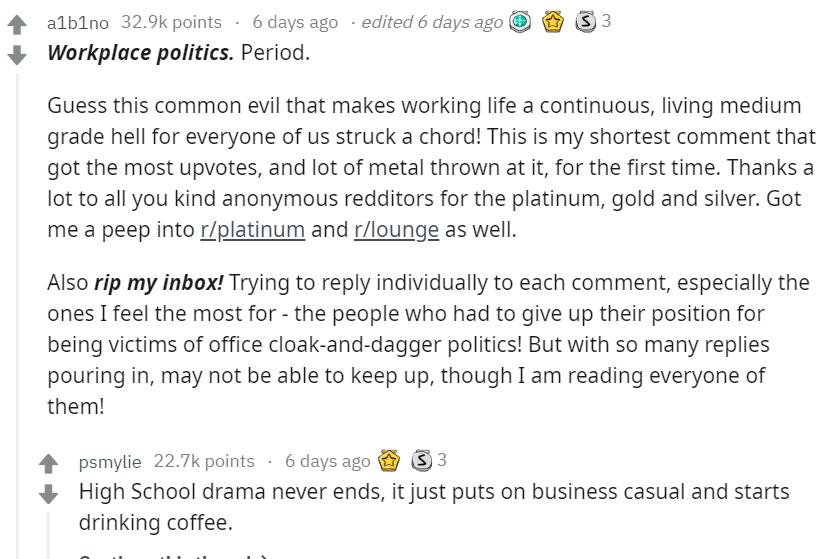840x559 pixels.
Task: Upvote the a1b1no comment
Action: (17, 25)
